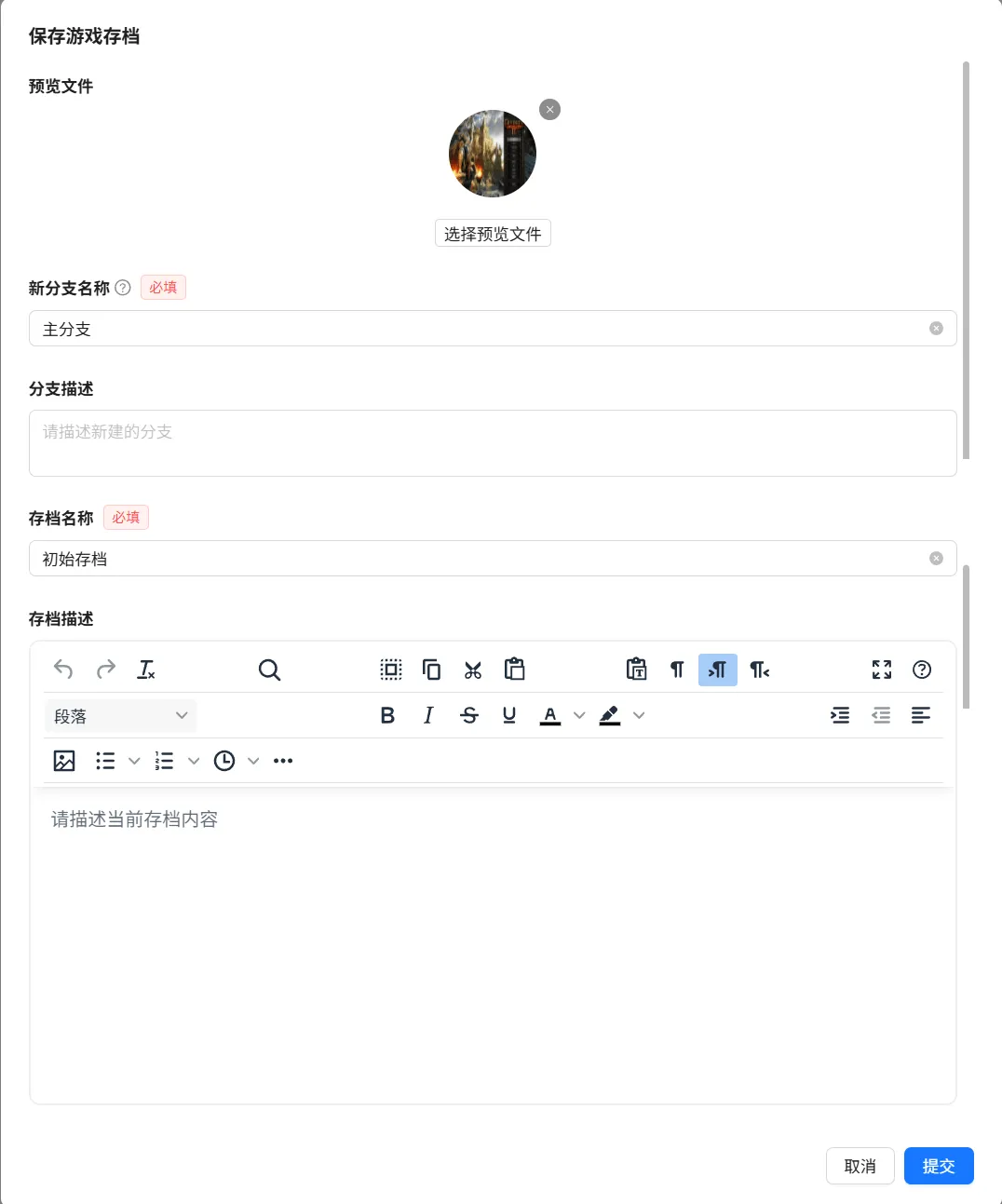Toggle italic text style
The width and height of the screenshot is (1002, 1204).
click(x=428, y=715)
